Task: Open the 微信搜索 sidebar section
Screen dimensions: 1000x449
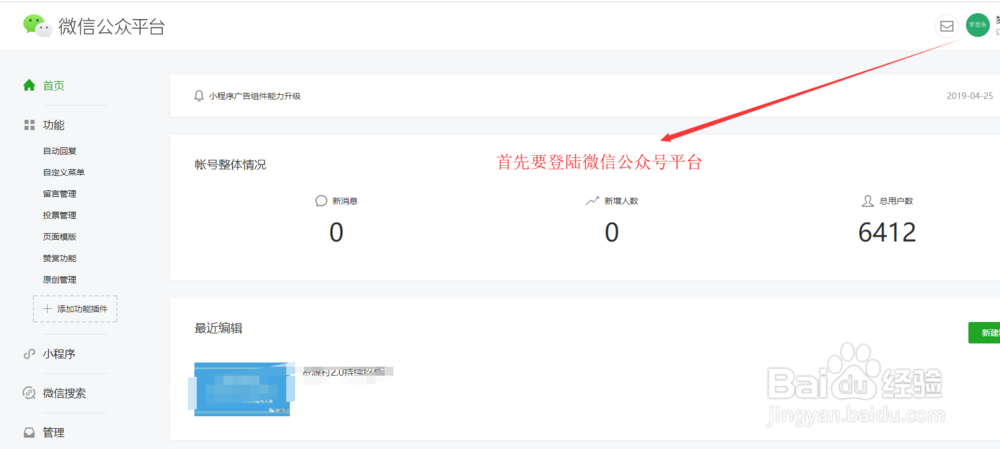Action: (x=64, y=394)
